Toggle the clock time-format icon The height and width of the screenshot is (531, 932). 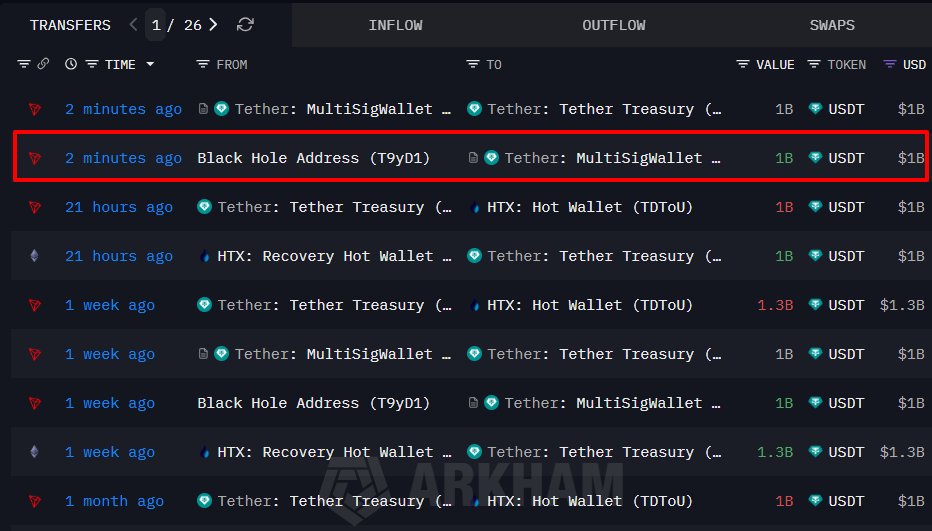[x=71, y=64]
